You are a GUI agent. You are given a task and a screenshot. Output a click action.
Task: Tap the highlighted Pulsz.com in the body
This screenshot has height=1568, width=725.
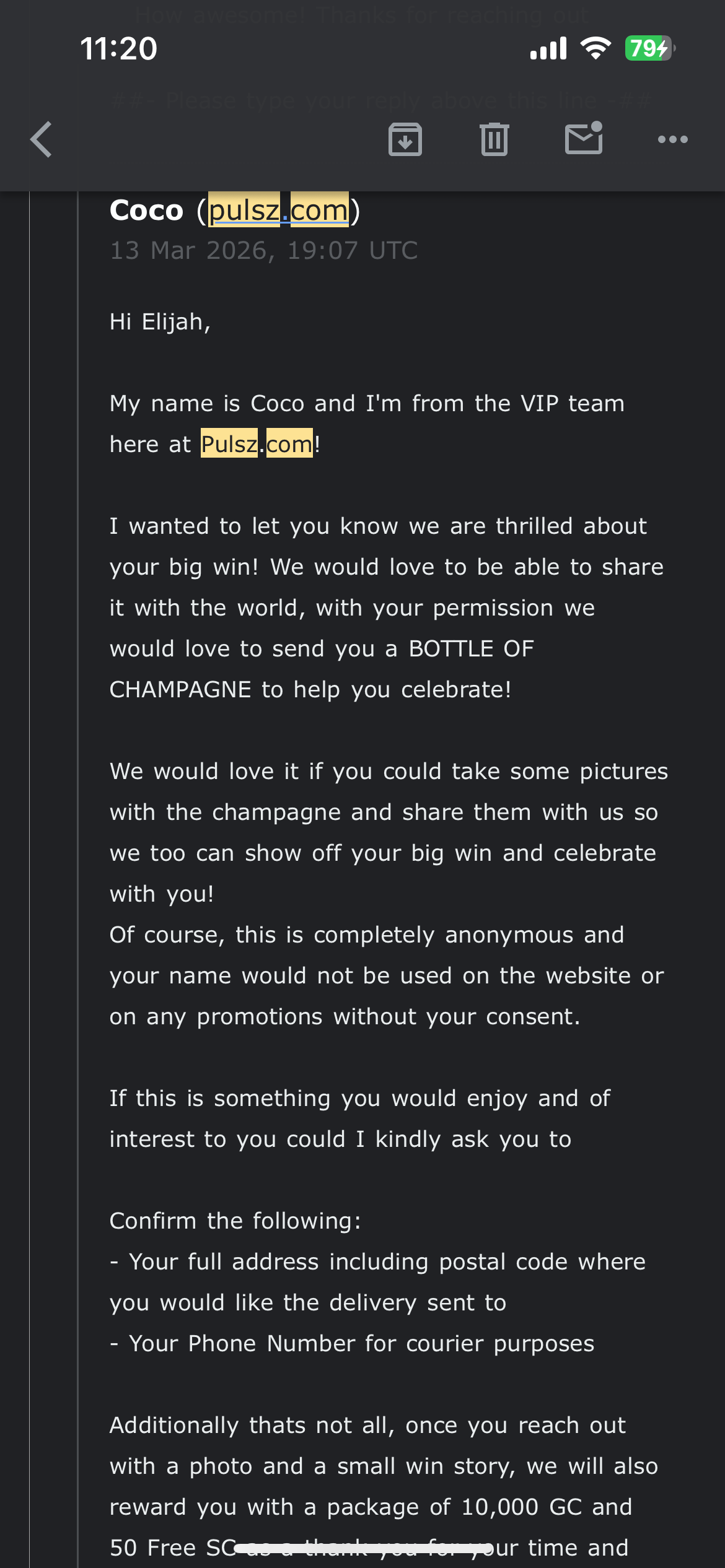[x=257, y=444]
